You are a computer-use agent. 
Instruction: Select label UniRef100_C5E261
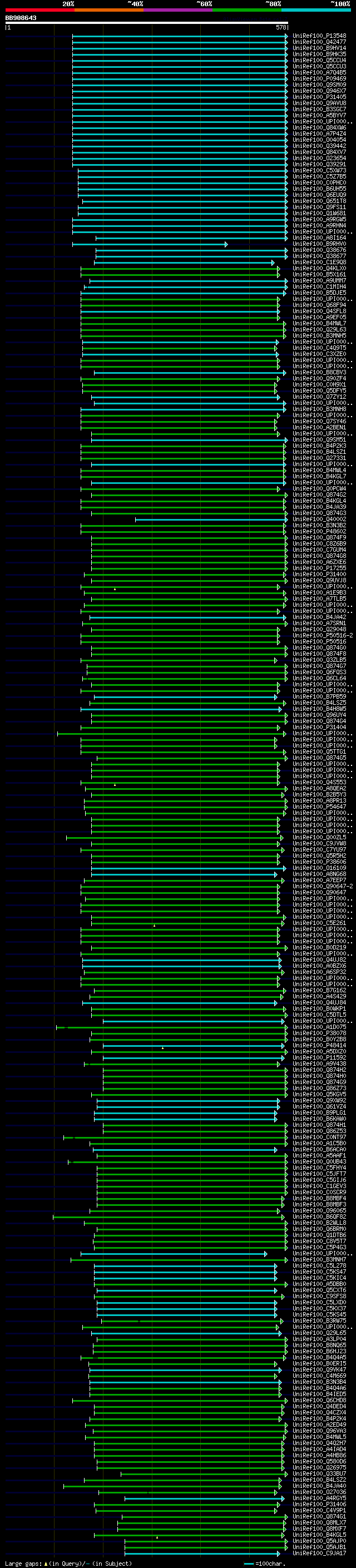coord(319,923)
